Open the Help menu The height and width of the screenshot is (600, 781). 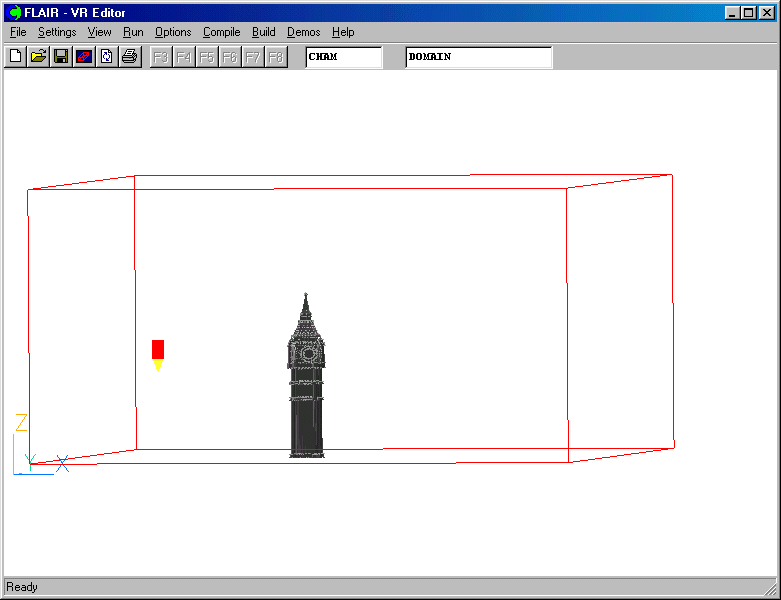(x=343, y=32)
